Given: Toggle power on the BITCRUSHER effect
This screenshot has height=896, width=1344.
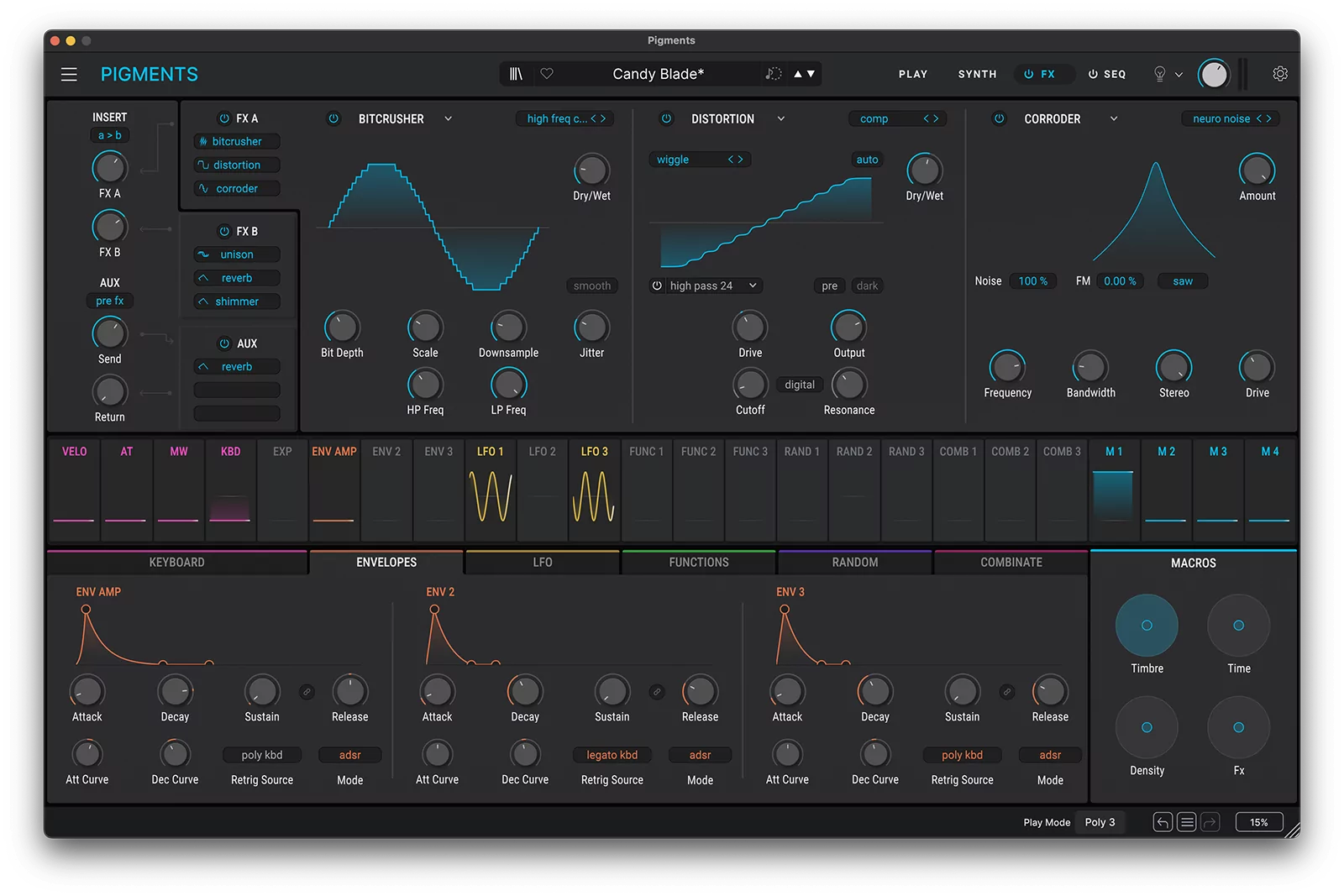Looking at the screenshot, I should pyautogui.click(x=331, y=118).
